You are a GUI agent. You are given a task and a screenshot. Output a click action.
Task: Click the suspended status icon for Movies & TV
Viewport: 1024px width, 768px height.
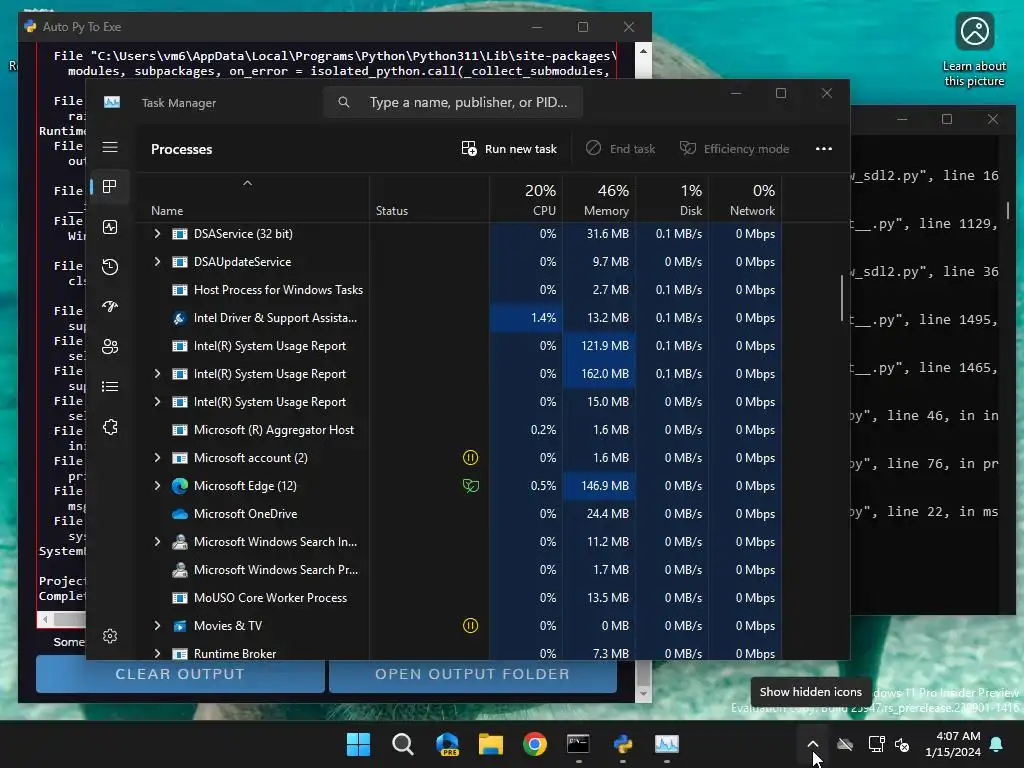coord(470,626)
